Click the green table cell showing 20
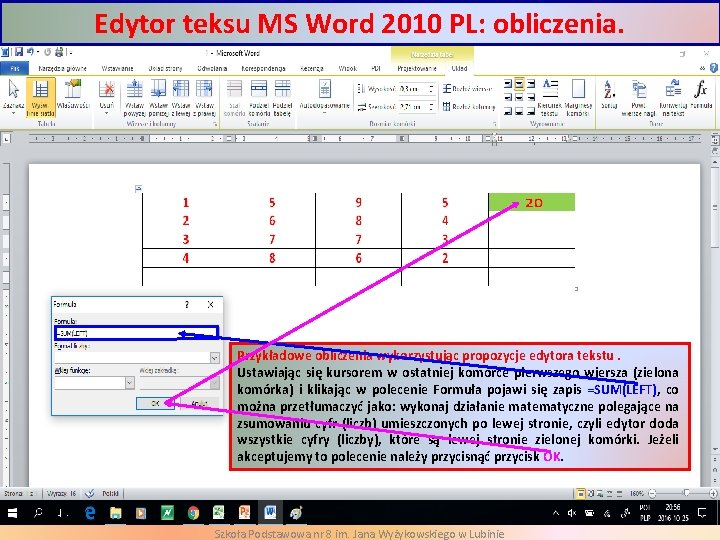The height and width of the screenshot is (540, 720). (x=532, y=202)
